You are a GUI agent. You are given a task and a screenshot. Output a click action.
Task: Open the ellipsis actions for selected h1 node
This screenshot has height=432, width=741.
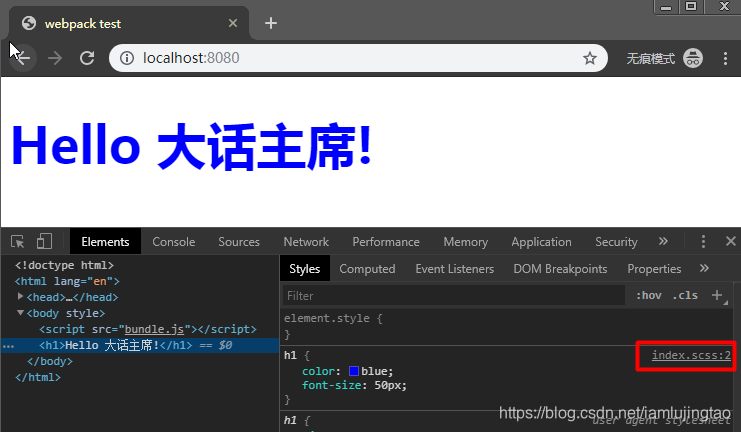(8, 346)
